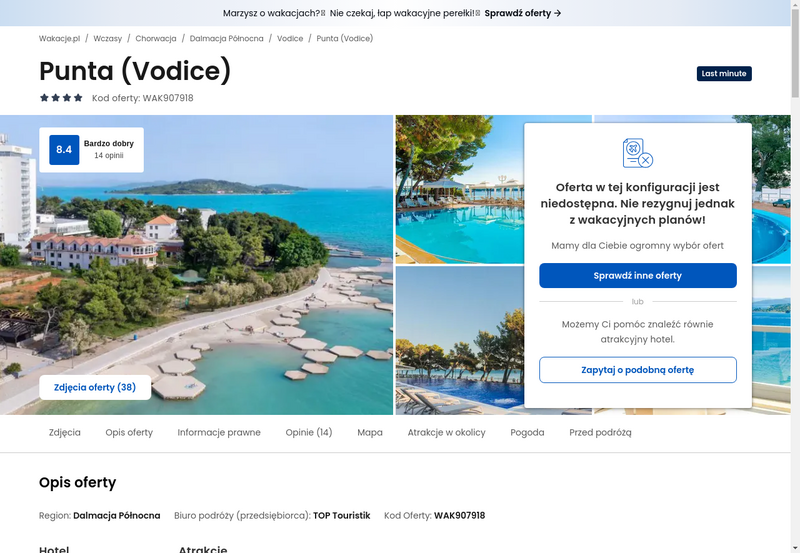Switch to Opis oferty tab
The width and height of the screenshot is (800, 553).
(x=129, y=433)
